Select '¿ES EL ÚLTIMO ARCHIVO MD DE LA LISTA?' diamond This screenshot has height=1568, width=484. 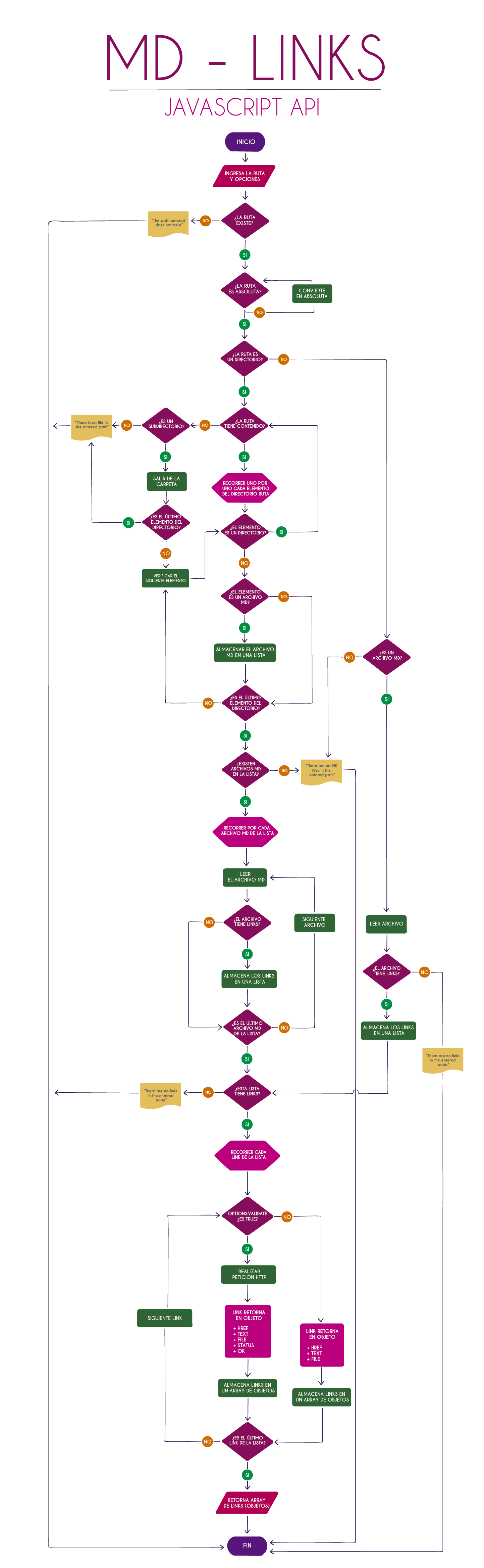coord(247,1028)
